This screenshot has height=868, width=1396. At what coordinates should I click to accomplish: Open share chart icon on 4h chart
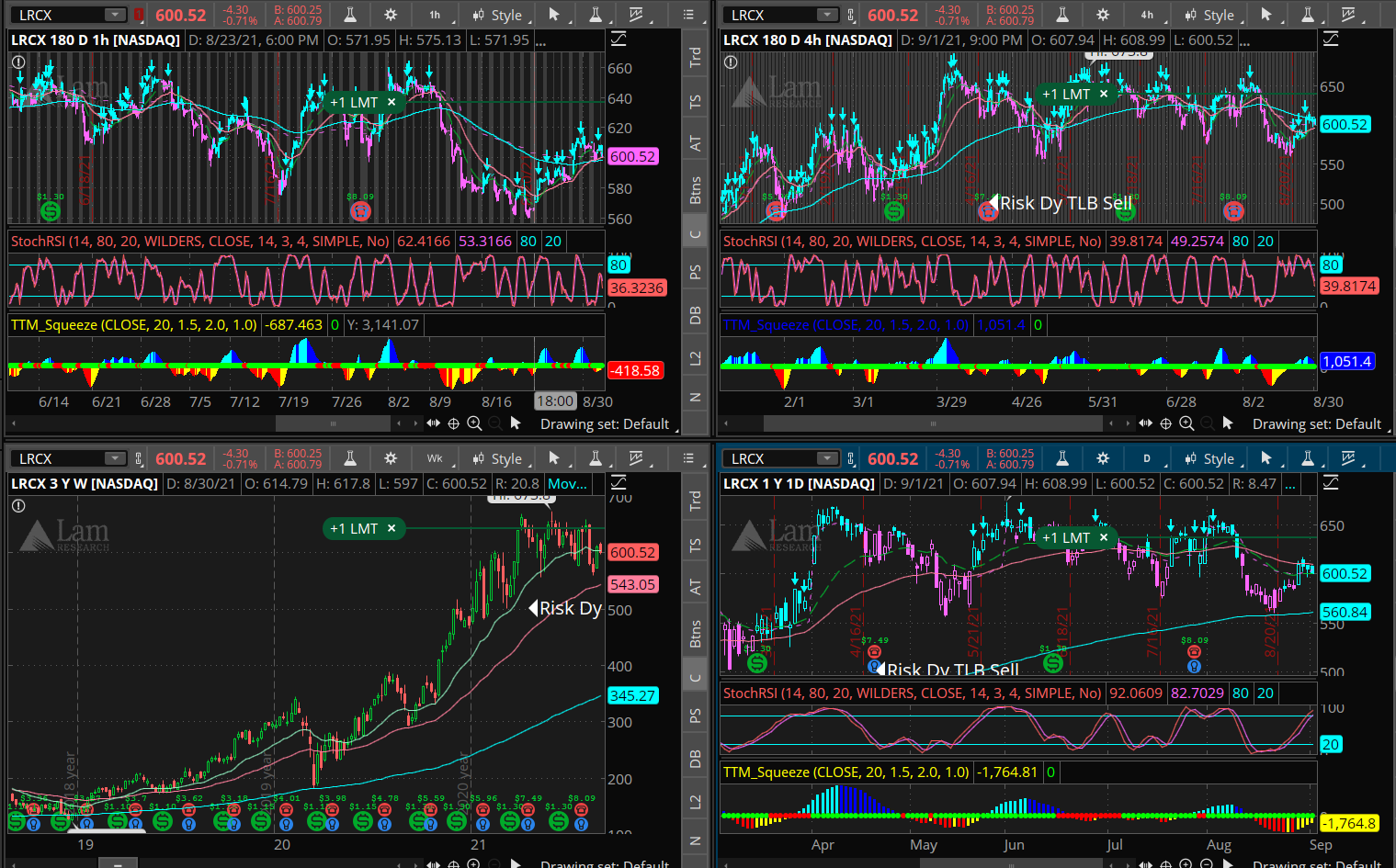tap(1348, 15)
